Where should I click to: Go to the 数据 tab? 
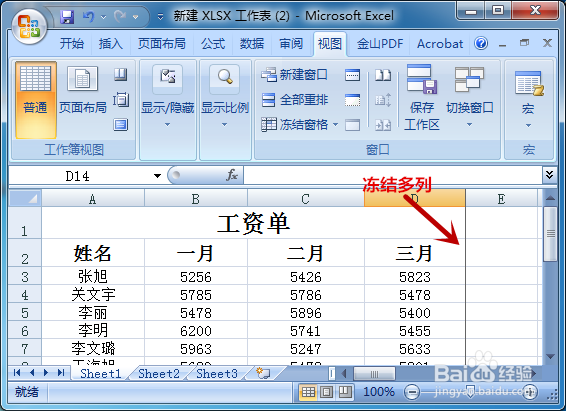point(252,44)
